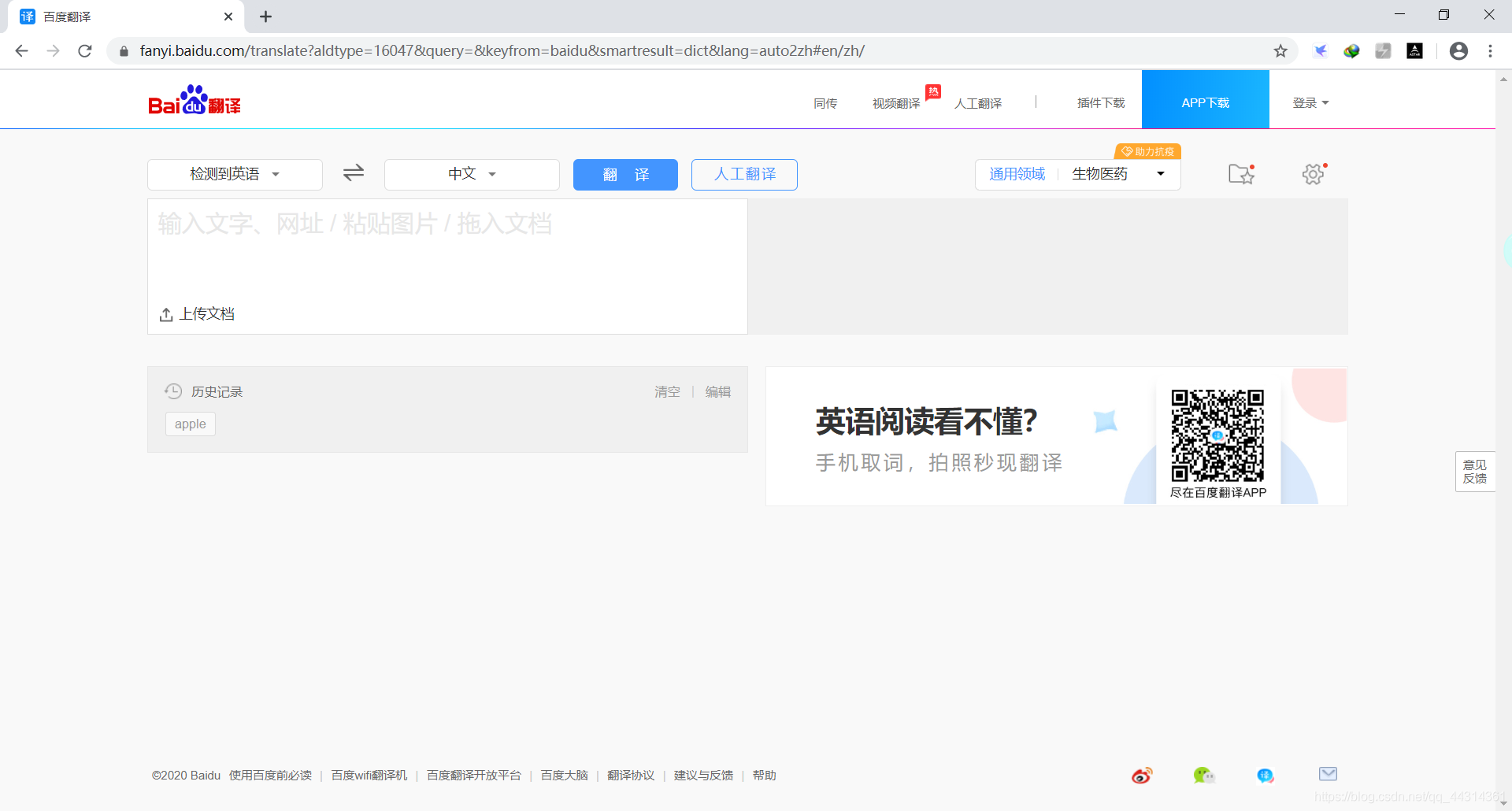Open the favorites folder star icon
Screen dimensions: 1512x811
tap(1242, 173)
